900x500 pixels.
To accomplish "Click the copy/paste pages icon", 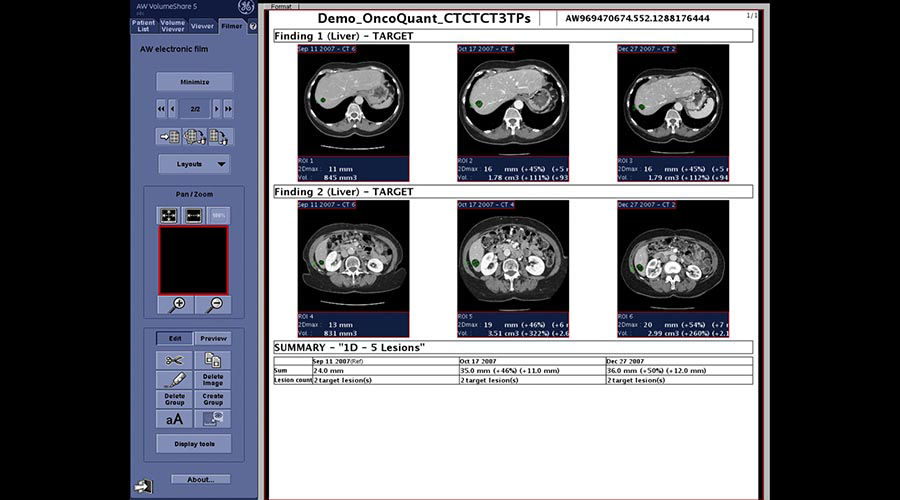I will [x=212, y=360].
